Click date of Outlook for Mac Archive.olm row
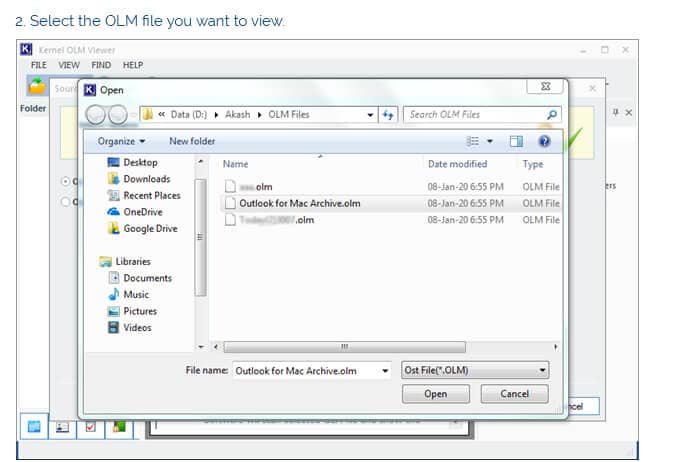This screenshot has width=698, height=462. tap(466, 203)
